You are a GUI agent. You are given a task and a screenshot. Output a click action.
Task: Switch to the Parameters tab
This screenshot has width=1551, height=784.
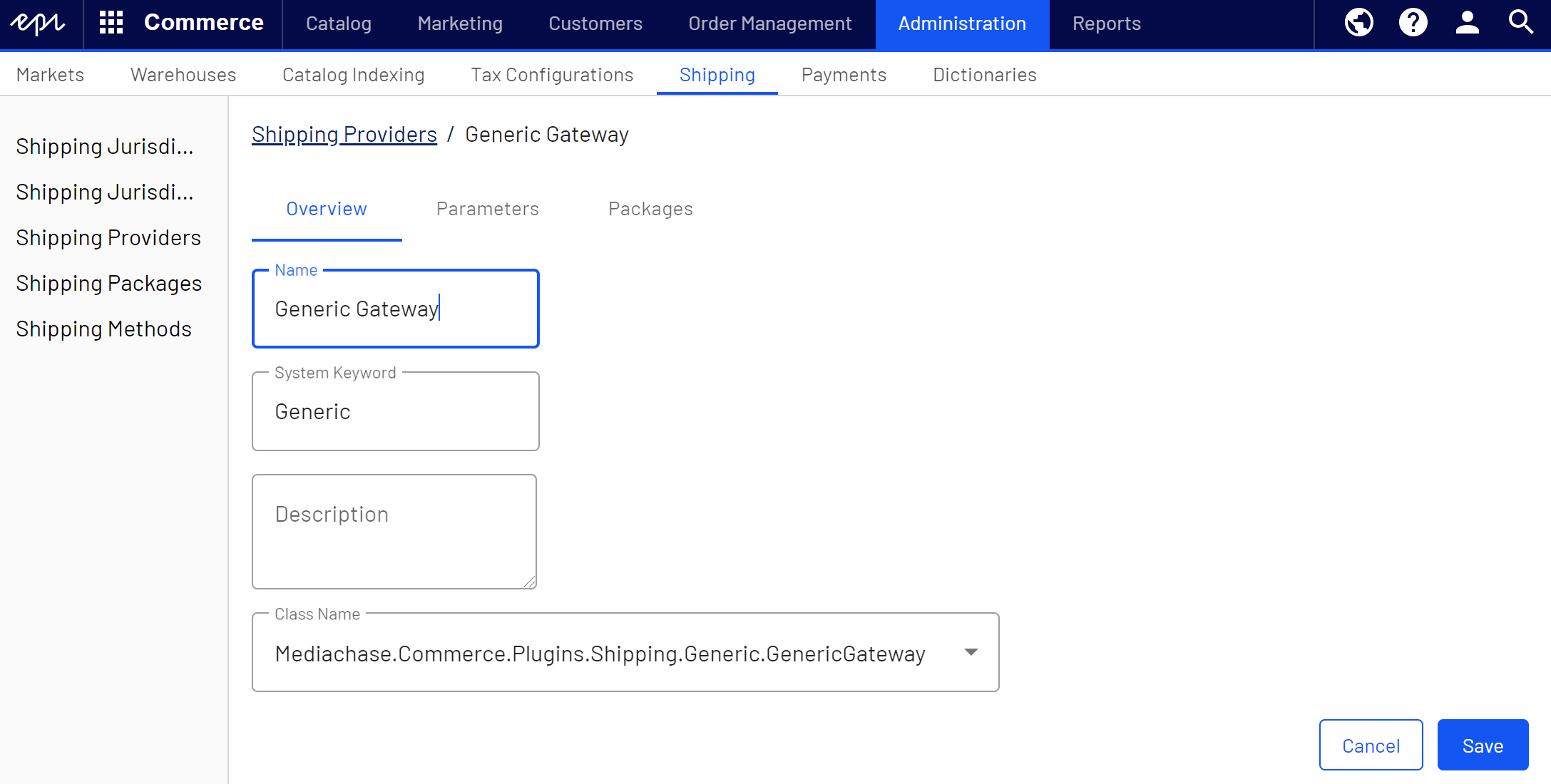[x=488, y=209]
